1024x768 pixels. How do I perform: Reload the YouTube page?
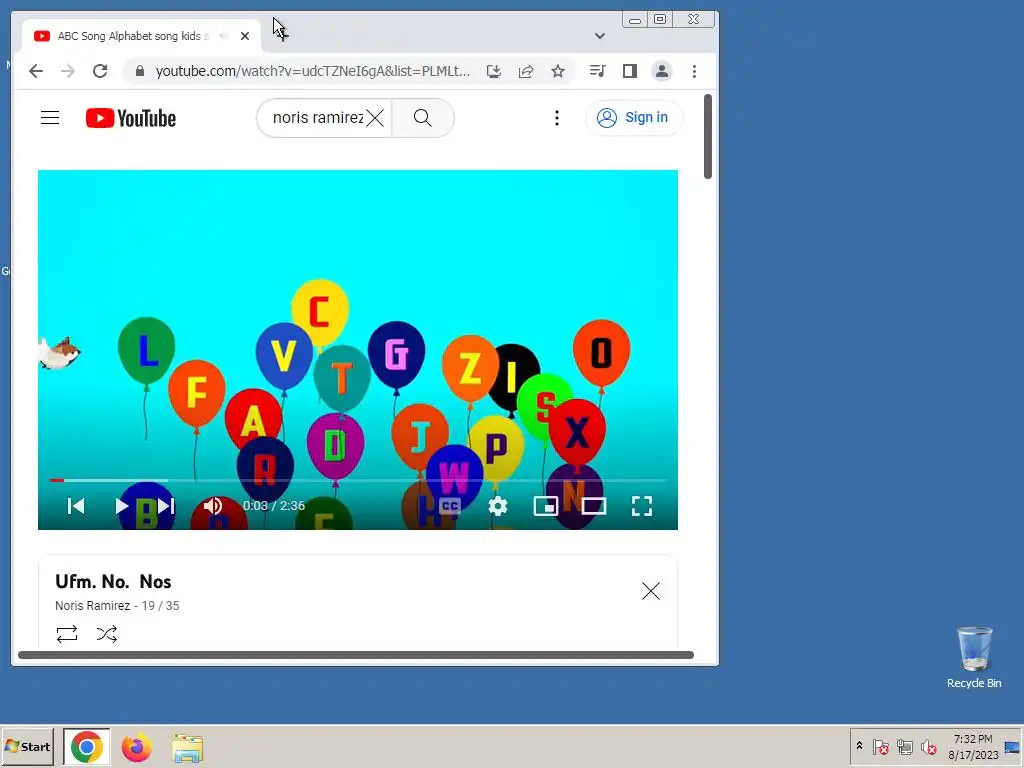tap(100, 71)
